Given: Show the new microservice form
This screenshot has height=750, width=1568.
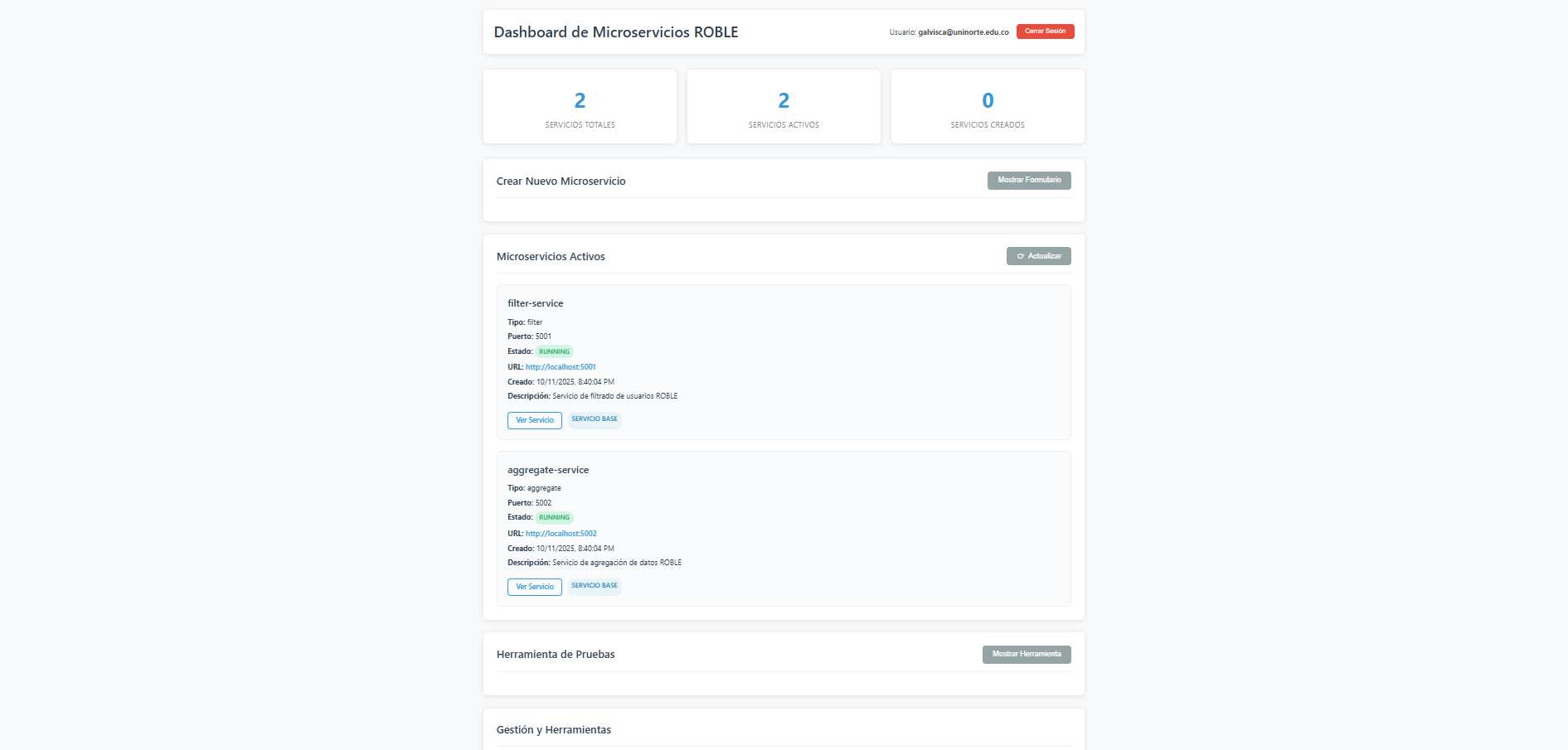Looking at the screenshot, I should coord(1028,181).
